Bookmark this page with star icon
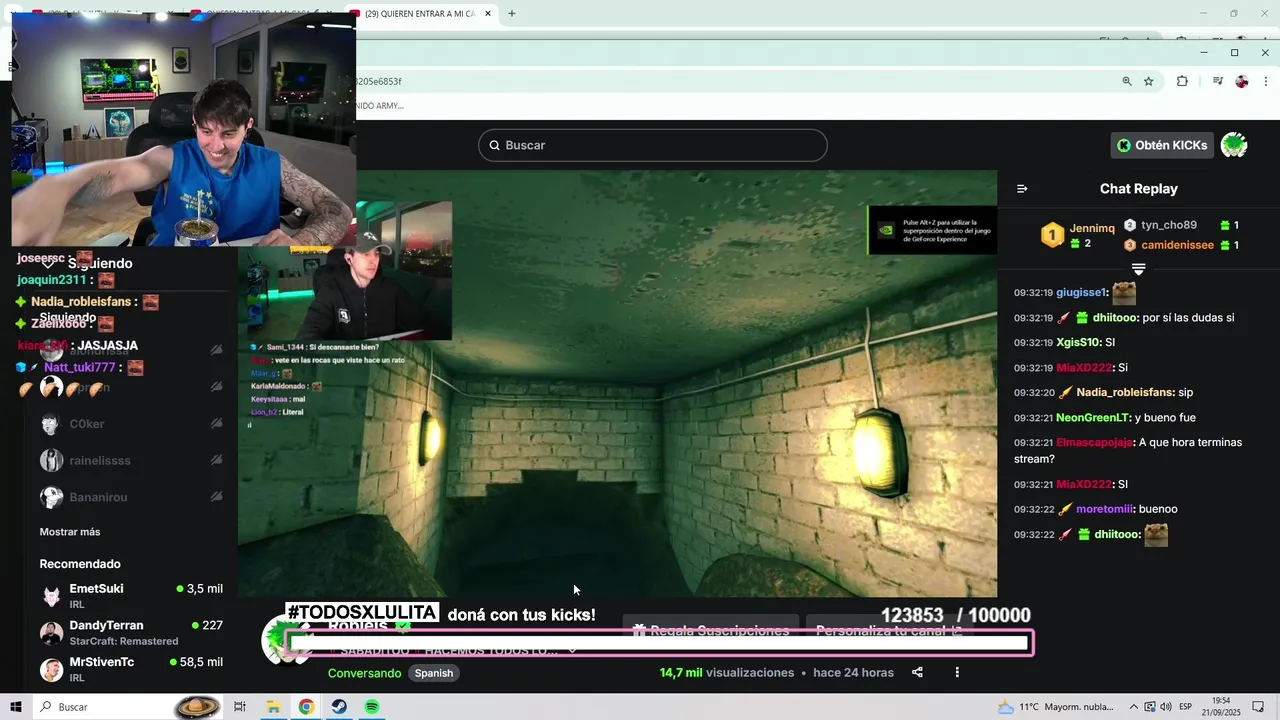The height and width of the screenshot is (720, 1280). click(x=1149, y=81)
